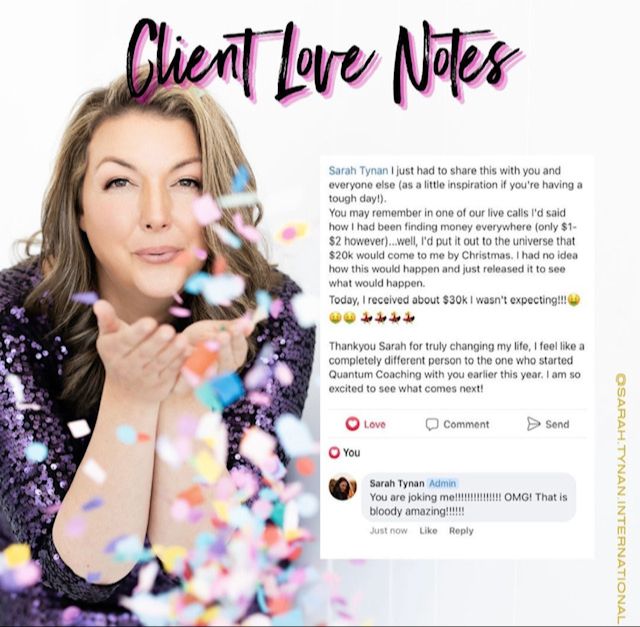Like Sarah Tynan's comment
Screen dimensions: 640x627
point(428,531)
